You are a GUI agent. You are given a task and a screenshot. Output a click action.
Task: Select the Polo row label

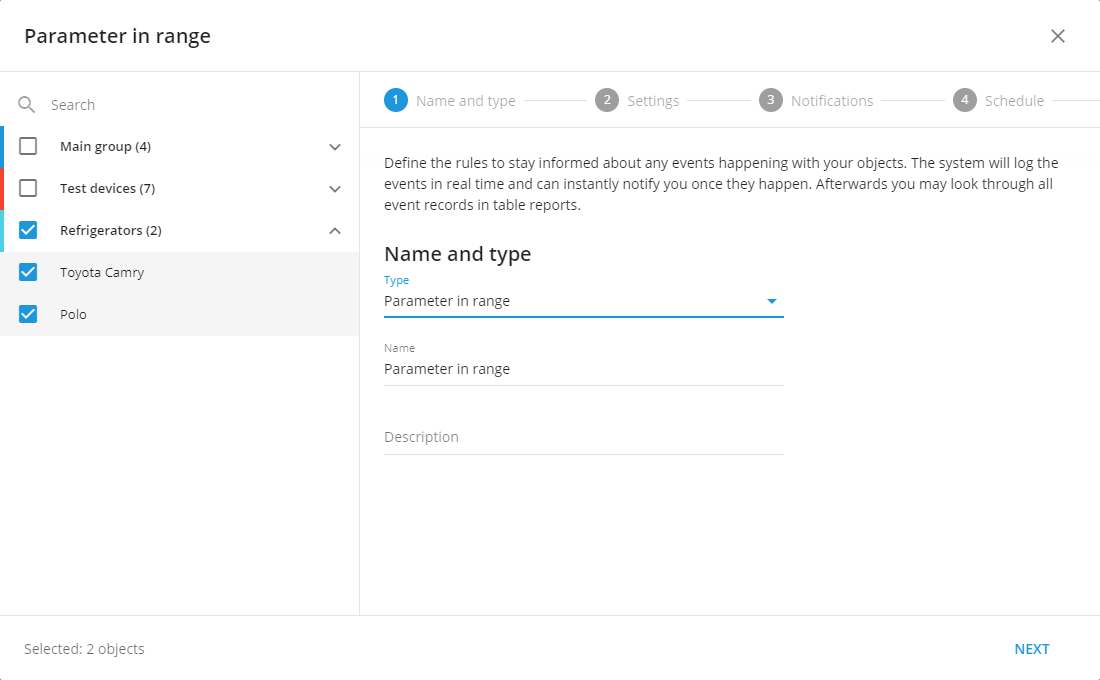coord(73,314)
